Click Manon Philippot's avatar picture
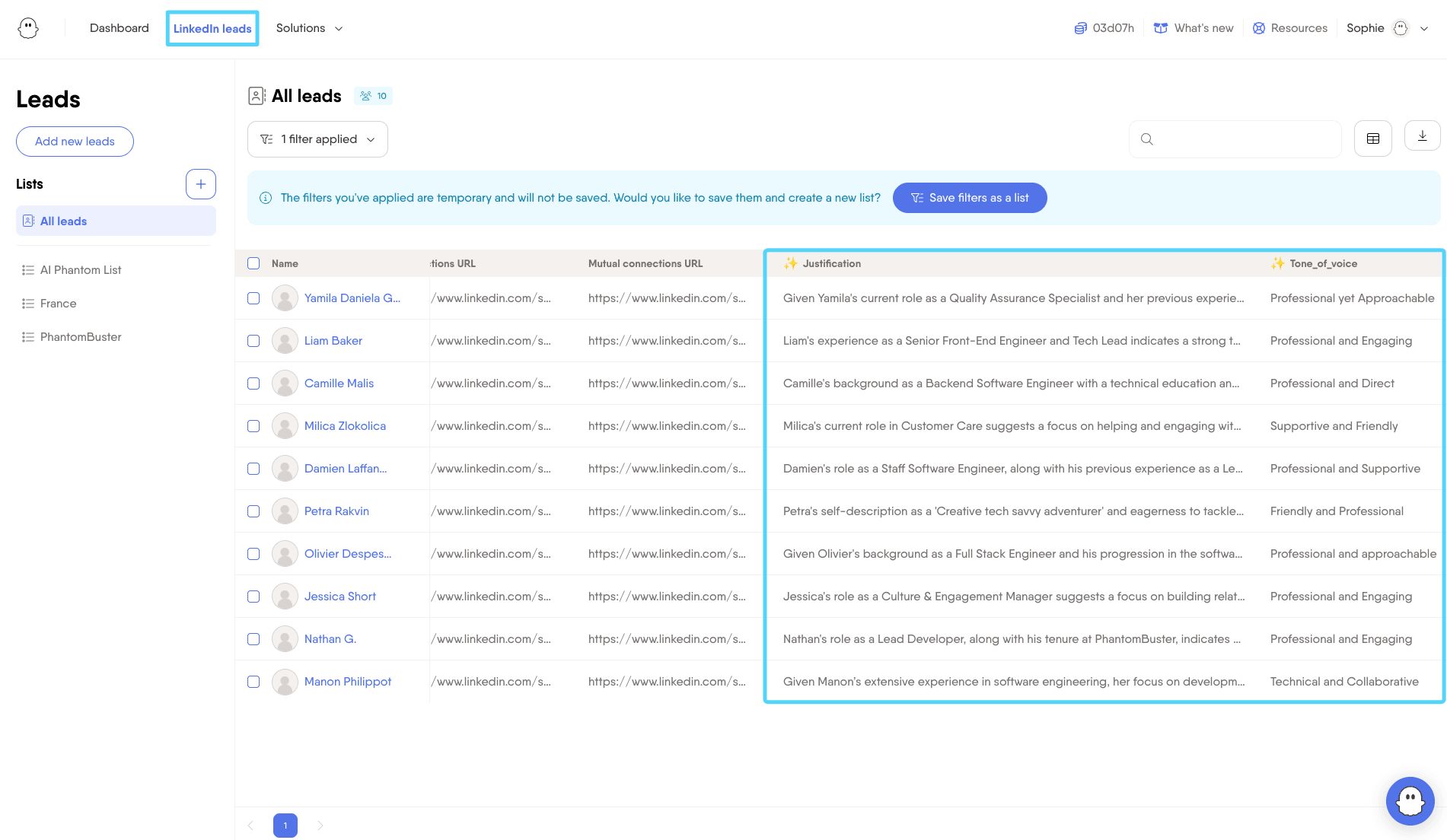Image resolution: width=1447 pixels, height=840 pixels. coord(285,682)
